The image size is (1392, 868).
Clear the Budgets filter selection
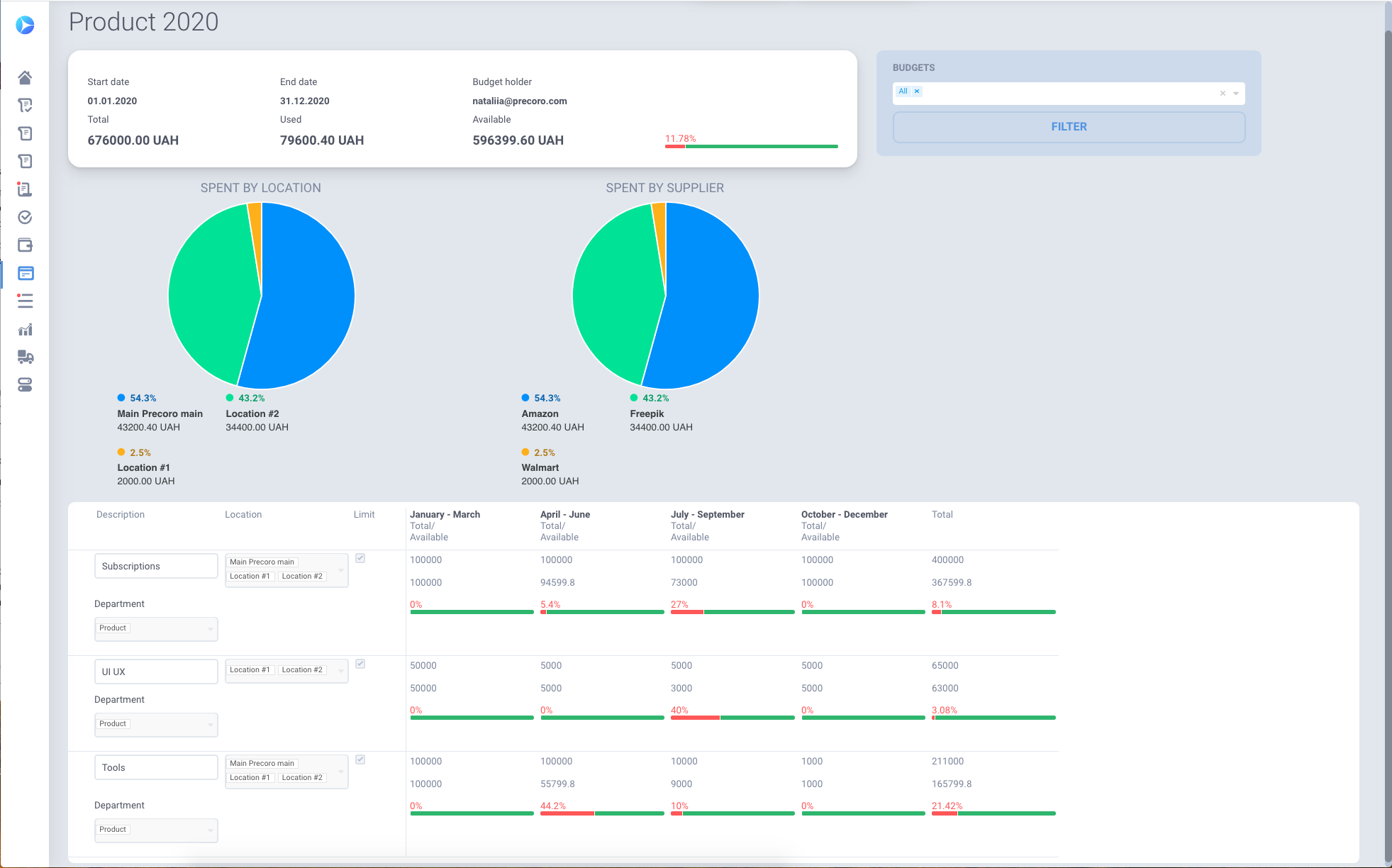click(x=1223, y=94)
